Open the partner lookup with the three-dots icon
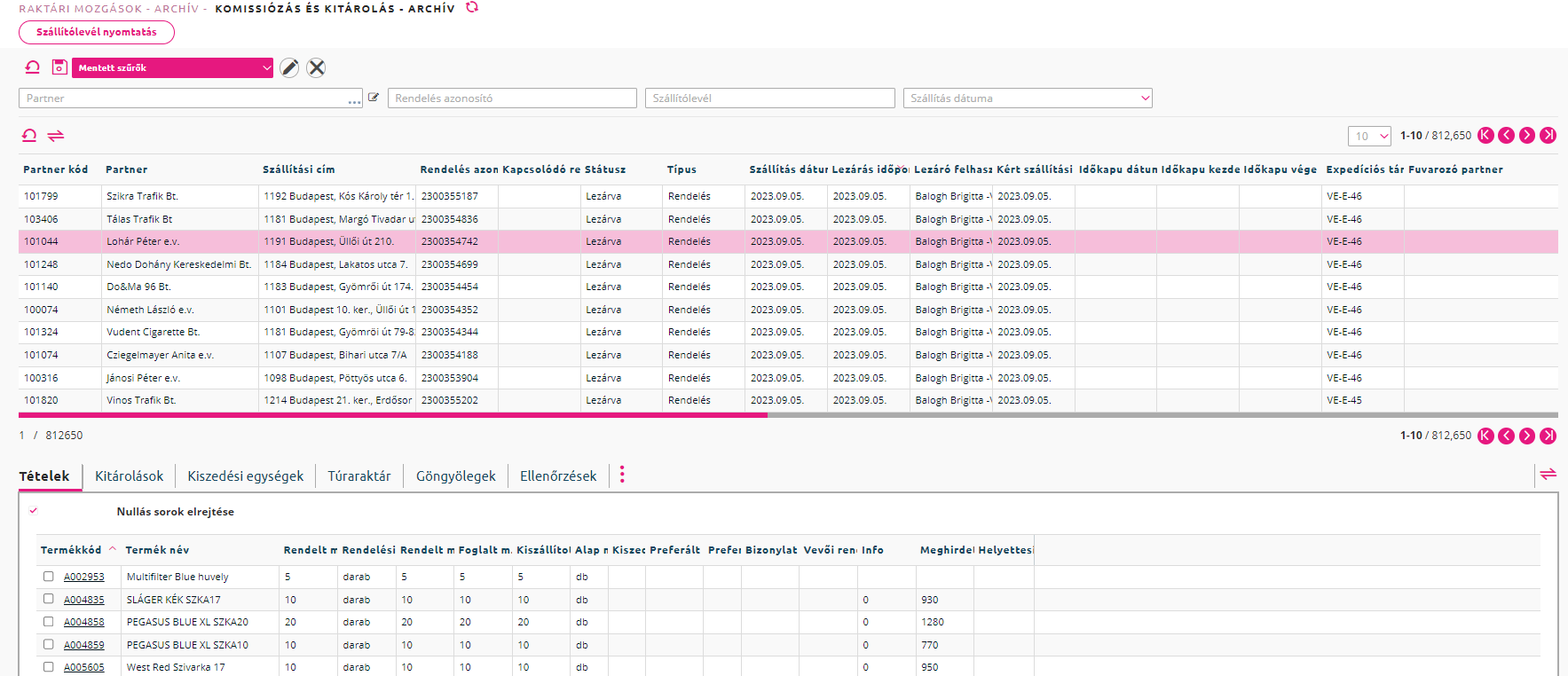Viewport: 1568px width, 676px height. point(355,102)
